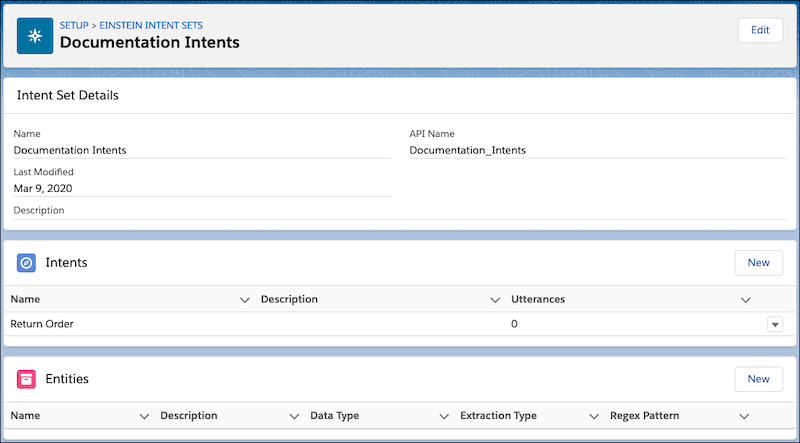Click the Utterances count 0 cell
The width and height of the screenshot is (800, 443).
(514, 324)
